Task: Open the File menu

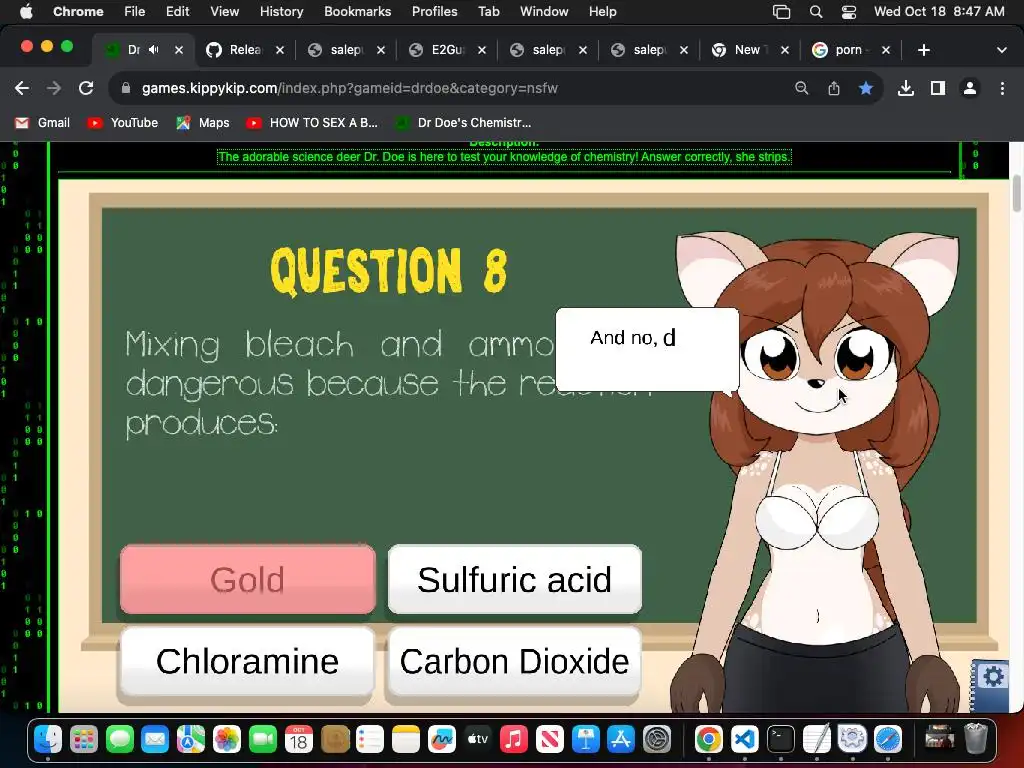Action: click(x=135, y=12)
